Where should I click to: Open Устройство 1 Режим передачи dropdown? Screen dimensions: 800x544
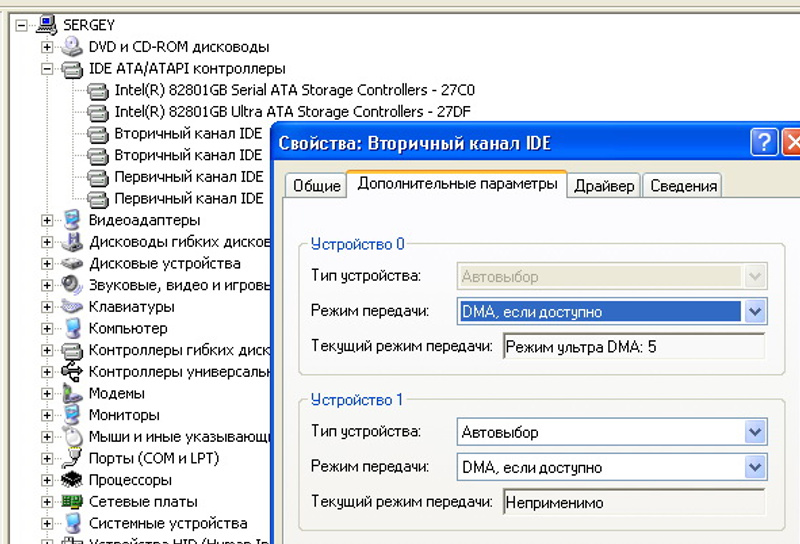755,467
